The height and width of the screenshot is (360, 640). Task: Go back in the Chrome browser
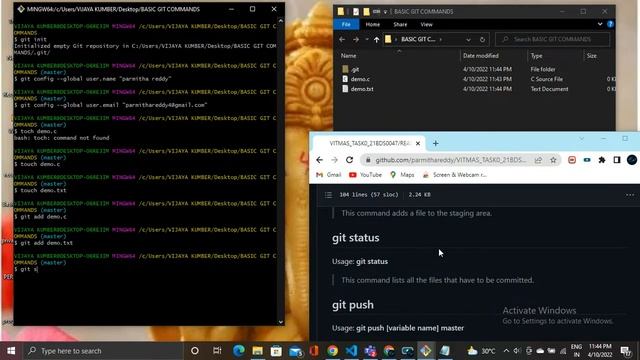(x=320, y=160)
